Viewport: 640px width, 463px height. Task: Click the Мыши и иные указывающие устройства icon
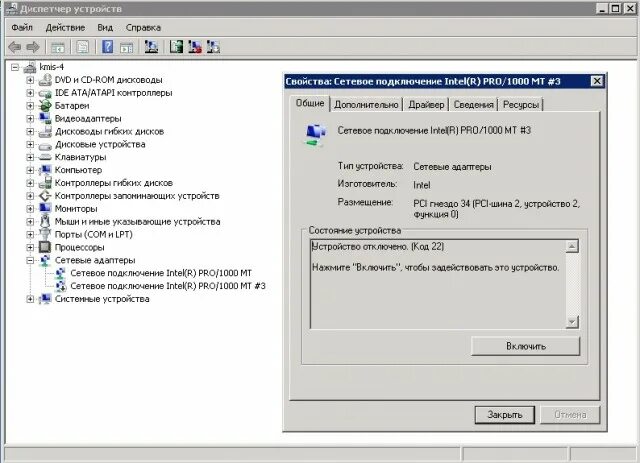tap(45, 221)
